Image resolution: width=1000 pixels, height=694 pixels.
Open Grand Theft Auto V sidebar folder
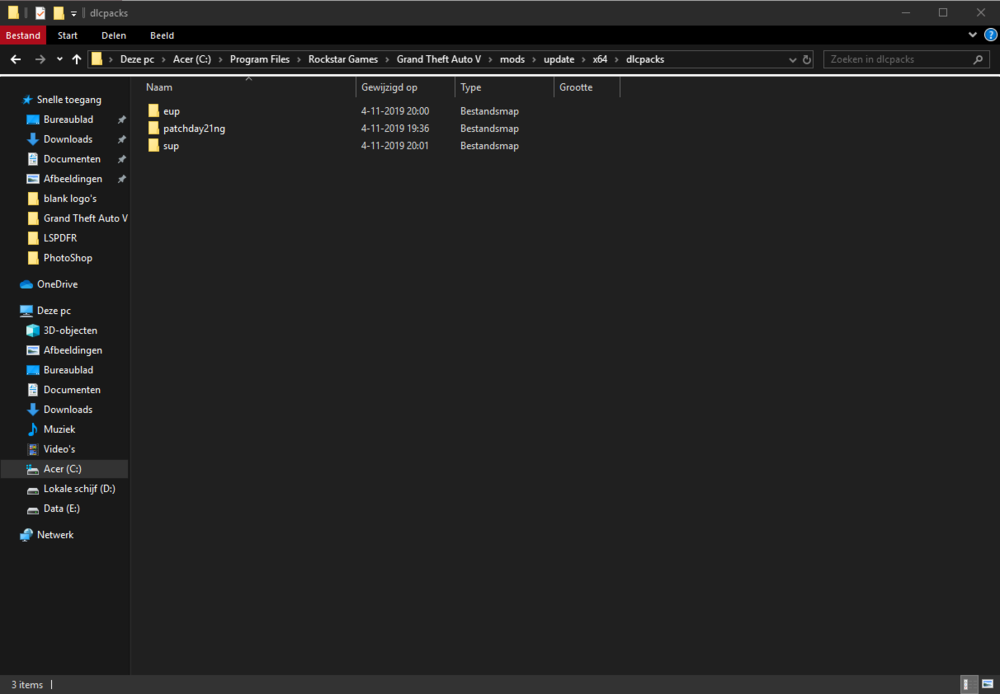(x=85, y=218)
